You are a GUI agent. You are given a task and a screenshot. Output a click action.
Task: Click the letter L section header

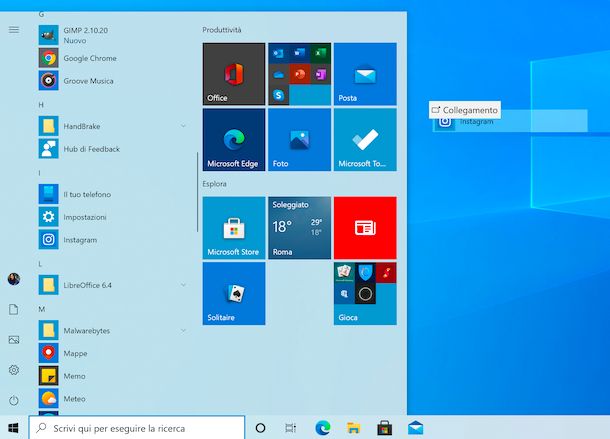[x=40, y=264]
